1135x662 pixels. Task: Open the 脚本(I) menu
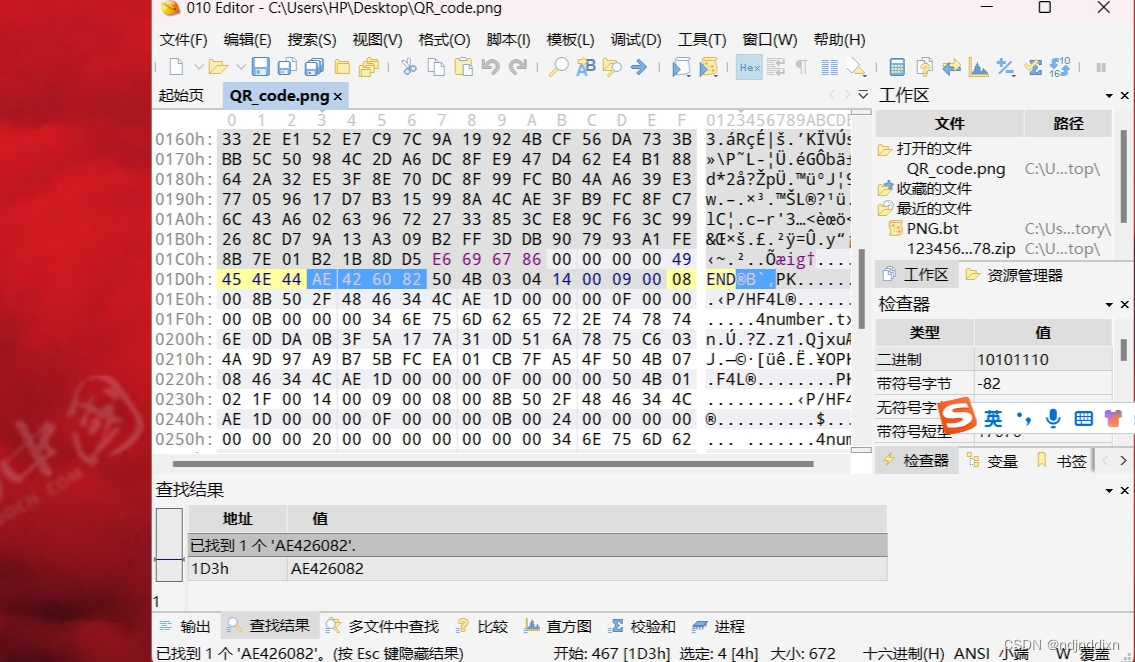click(508, 40)
